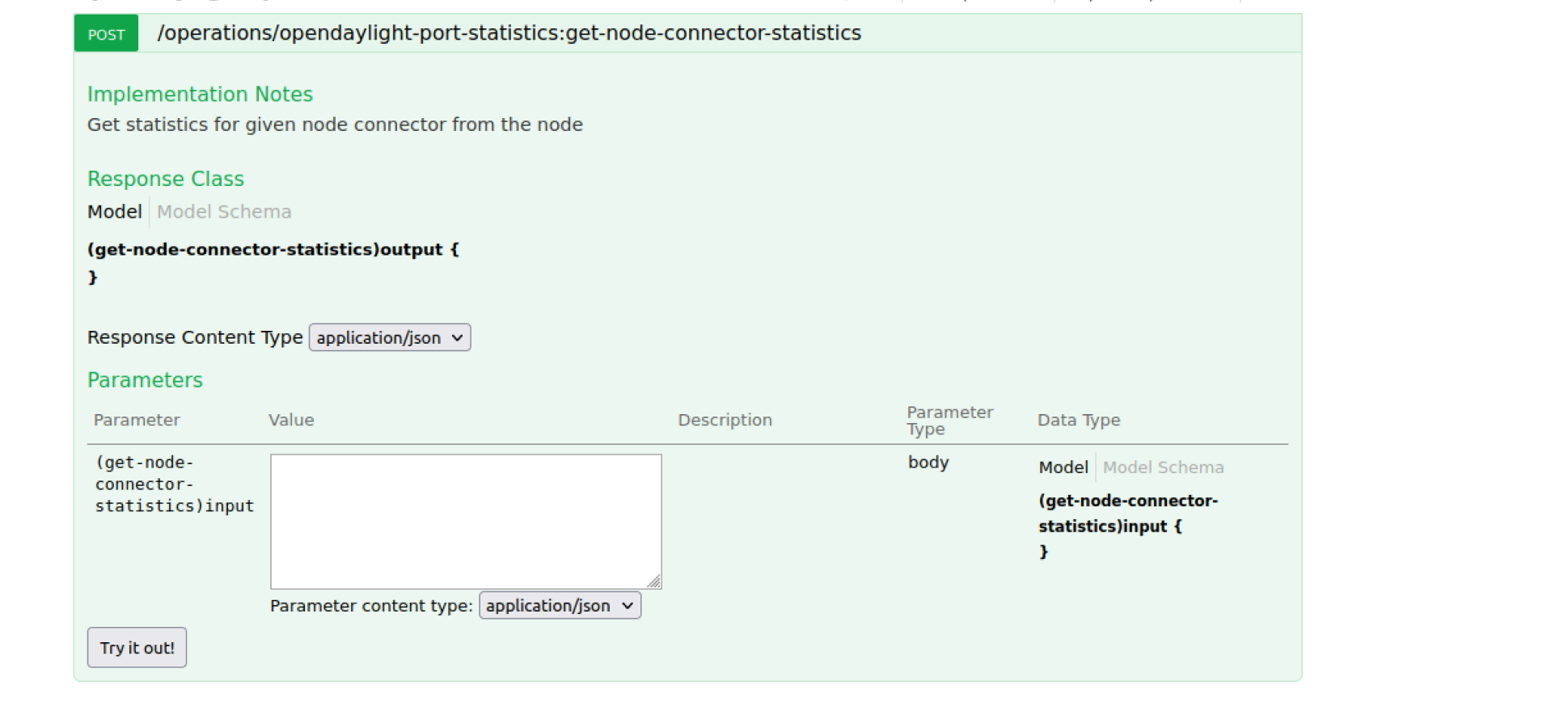Collapse the get-node-connector-statistics operation path
This screenshot has height=711, width=1568.
(x=509, y=33)
